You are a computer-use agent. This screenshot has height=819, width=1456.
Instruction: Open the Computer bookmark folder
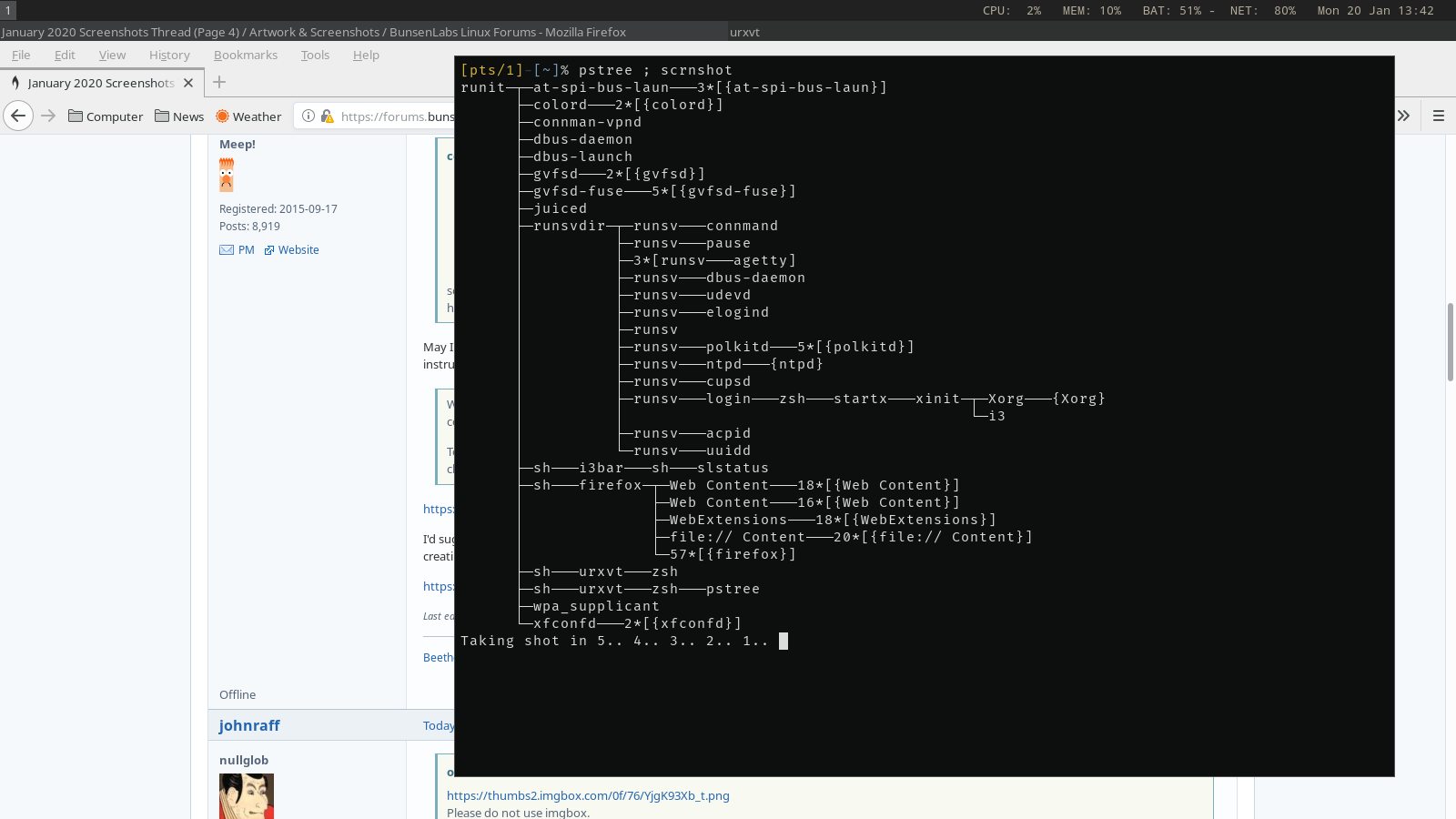(106, 116)
